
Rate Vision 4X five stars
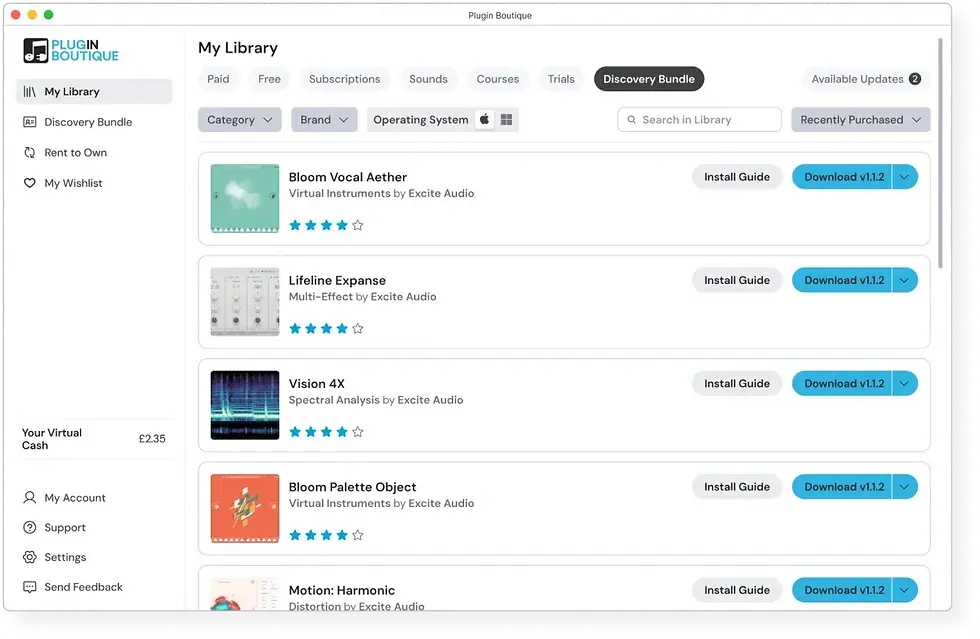(x=358, y=431)
